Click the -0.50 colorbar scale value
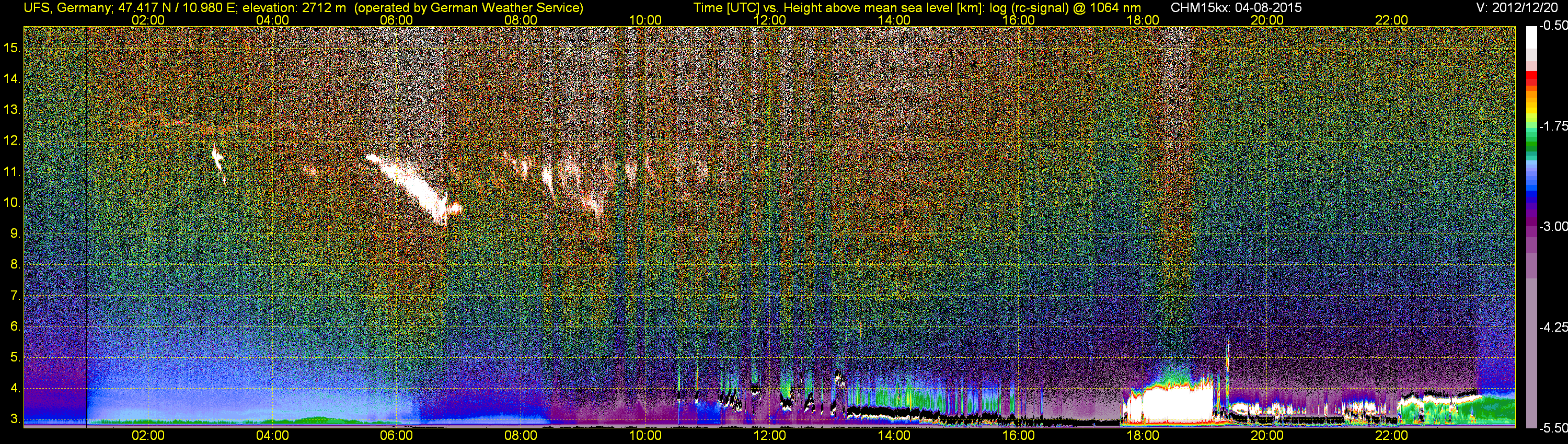This screenshot has height=444, width=1568. pos(1554,26)
